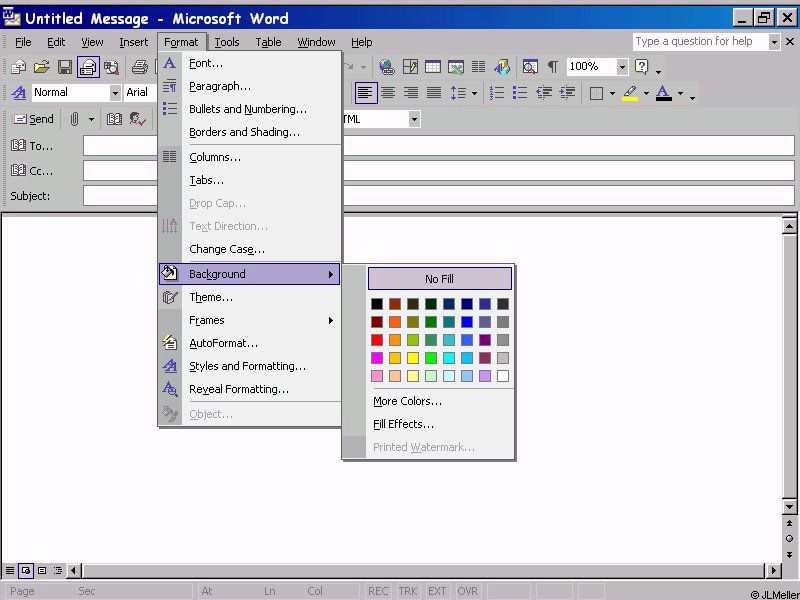Screen dimensions: 800x600
Task: Pick the black color swatch
Action: coord(377,304)
